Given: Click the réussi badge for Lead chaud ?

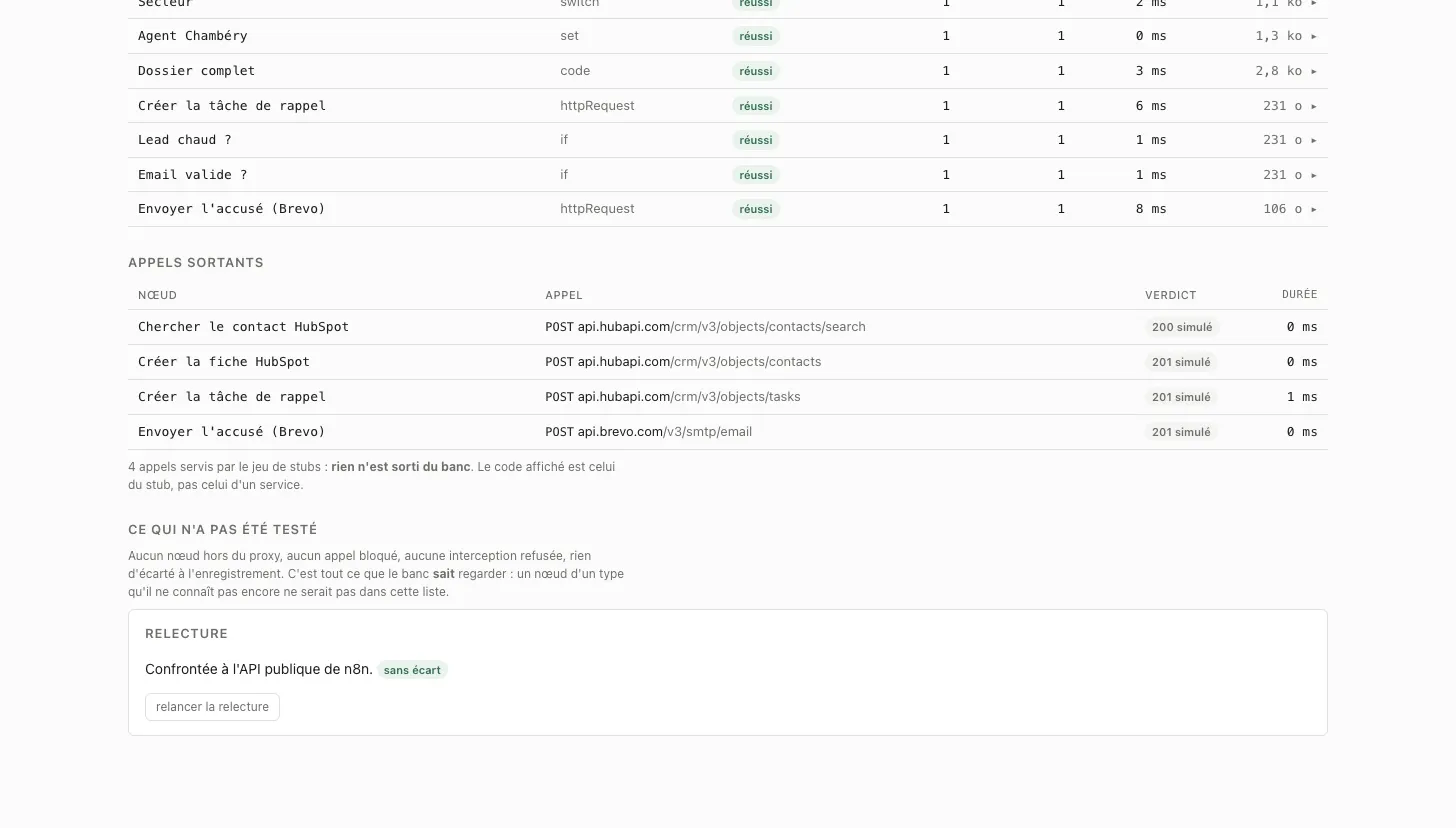Looking at the screenshot, I should pyautogui.click(x=755, y=140).
